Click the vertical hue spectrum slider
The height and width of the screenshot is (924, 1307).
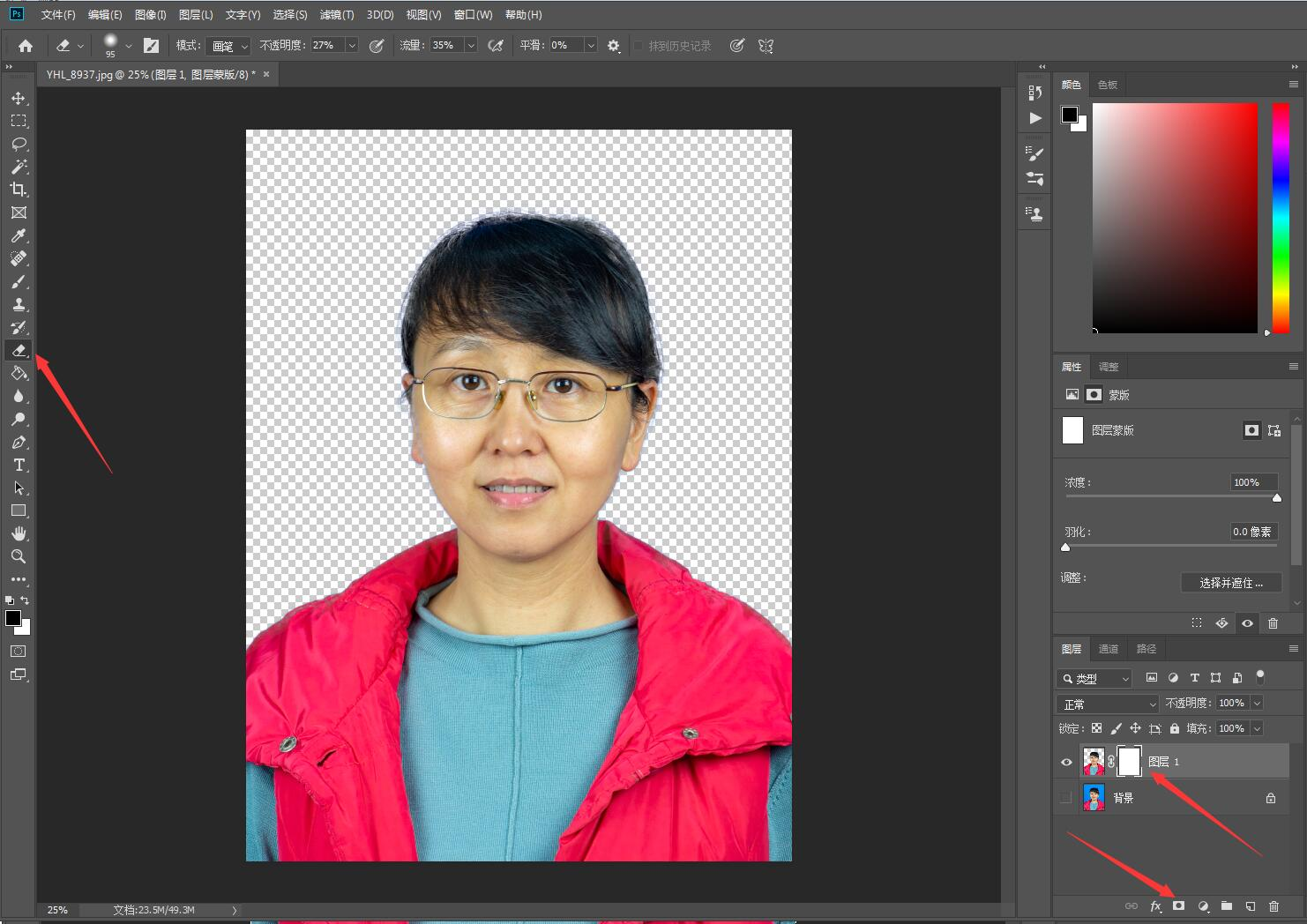pyautogui.click(x=1281, y=217)
